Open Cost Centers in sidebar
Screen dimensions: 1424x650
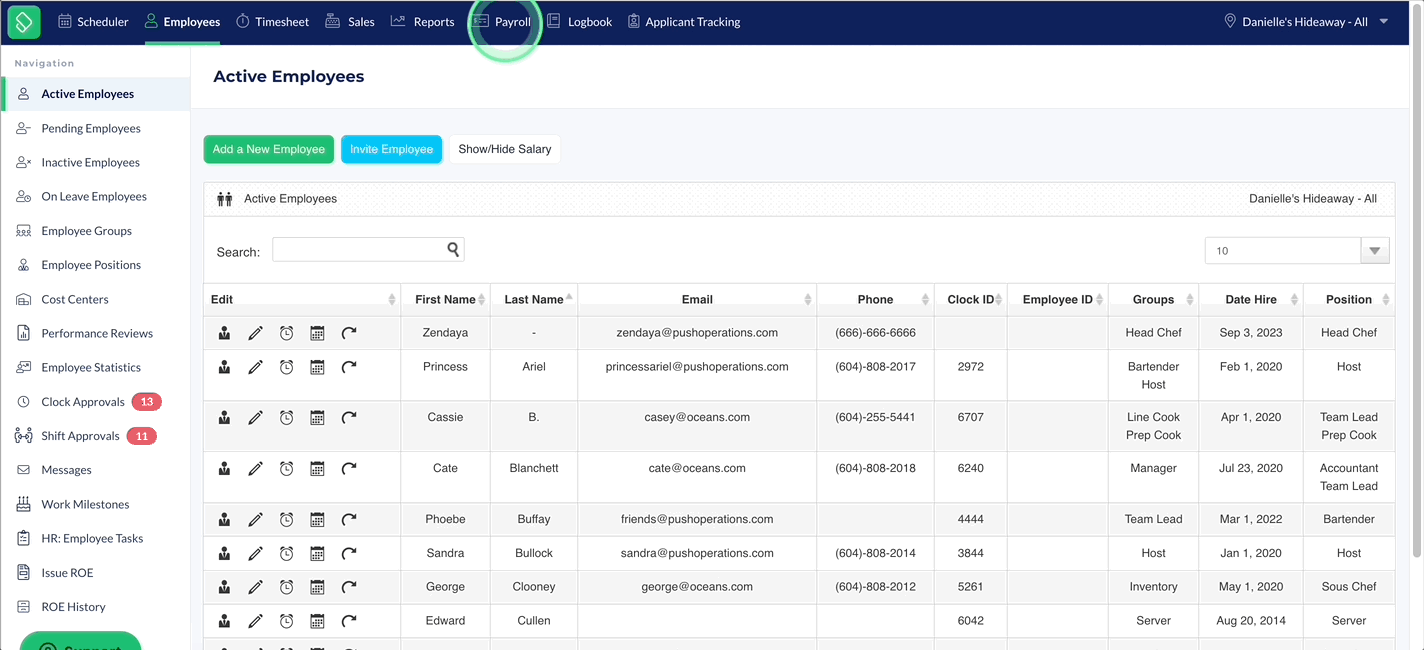(x=75, y=299)
